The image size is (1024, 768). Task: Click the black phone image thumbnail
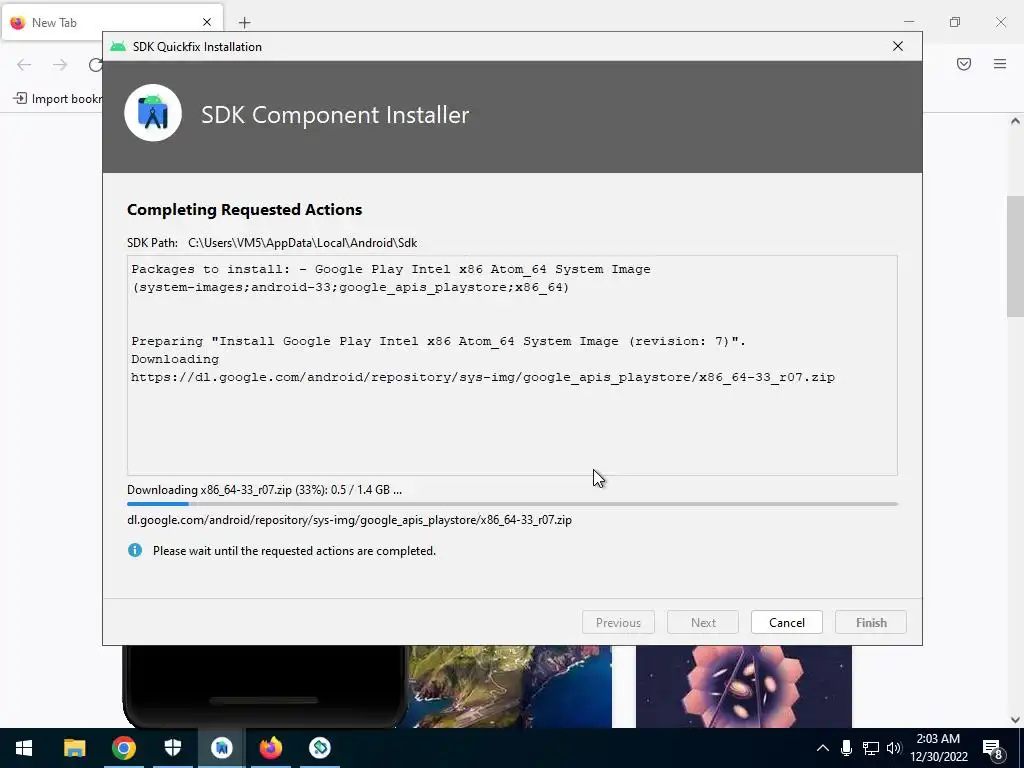(264, 686)
